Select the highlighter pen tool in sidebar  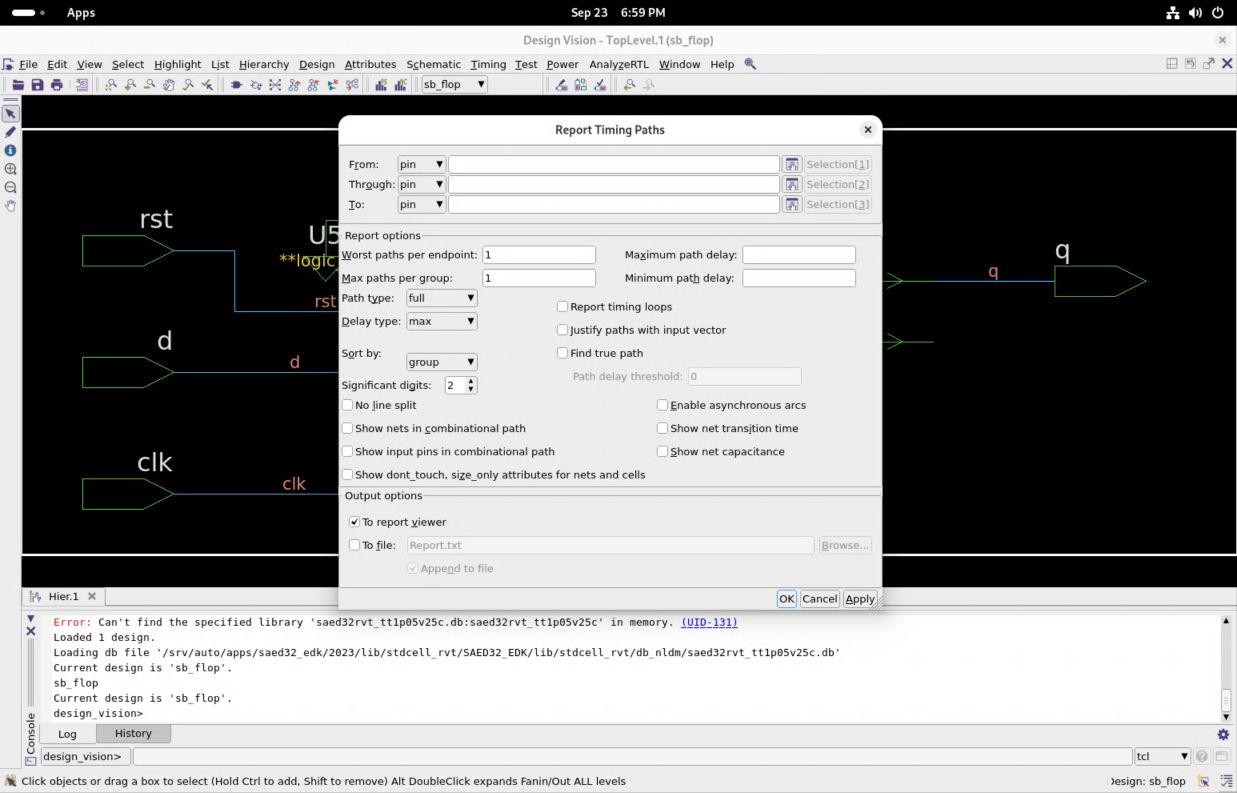(x=11, y=132)
